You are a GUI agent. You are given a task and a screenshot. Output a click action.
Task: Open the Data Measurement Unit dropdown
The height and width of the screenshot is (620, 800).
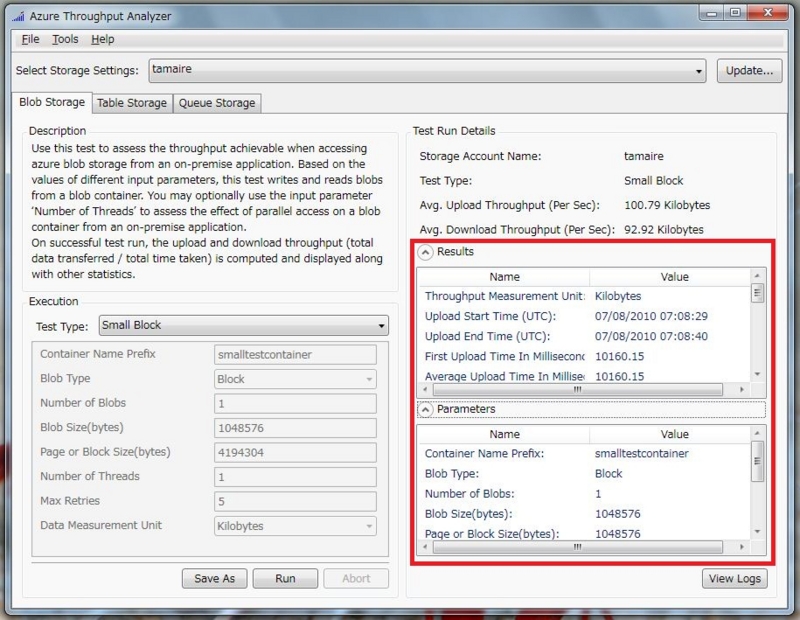coord(295,526)
